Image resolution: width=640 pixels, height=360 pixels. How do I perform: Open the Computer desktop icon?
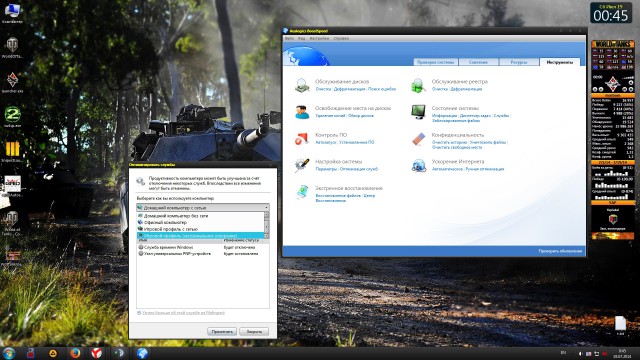[12, 12]
